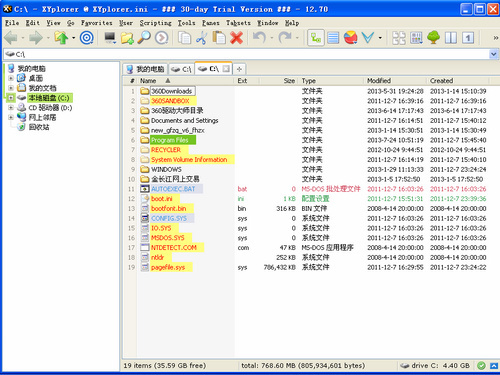This screenshot has width=500, height=375.
Task: Click the red X Delete icon
Action: (x=236, y=38)
